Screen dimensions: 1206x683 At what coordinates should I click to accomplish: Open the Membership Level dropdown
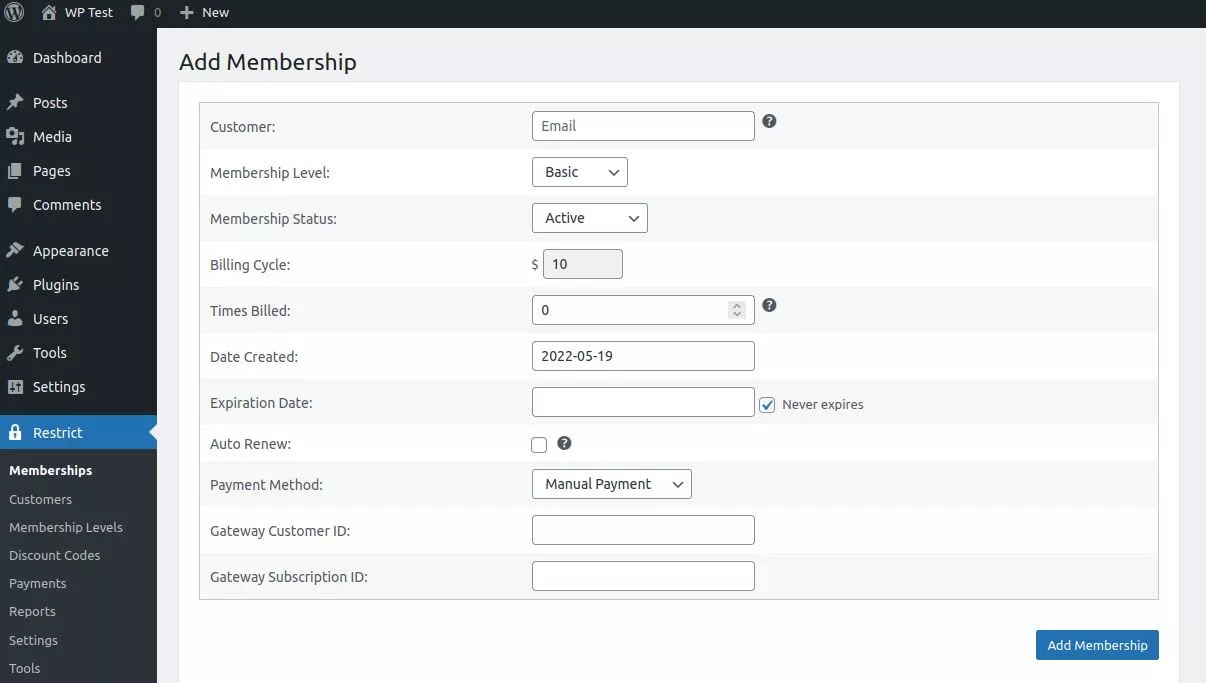coord(580,172)
